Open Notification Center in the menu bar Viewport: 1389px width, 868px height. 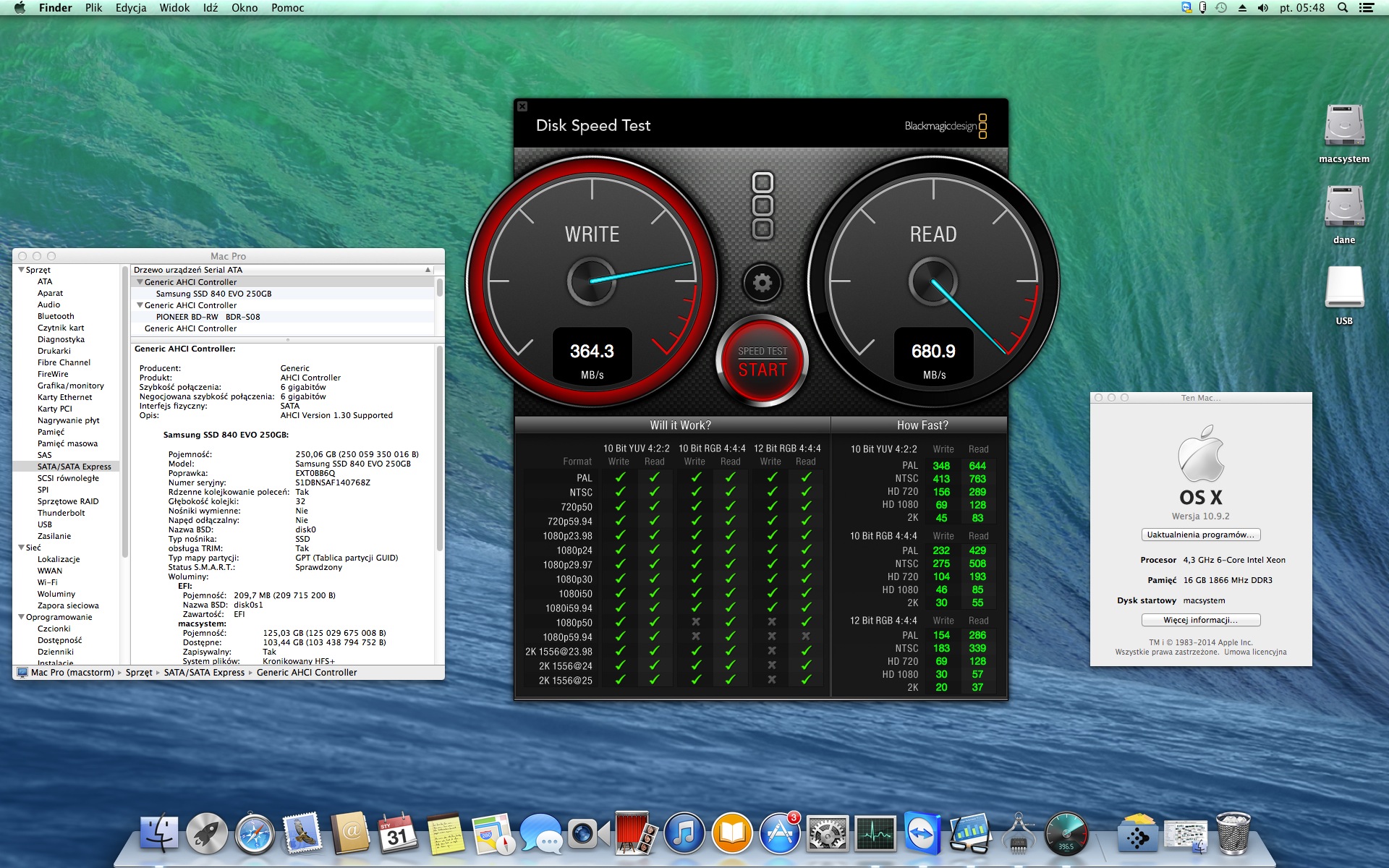coord(1367,8)
